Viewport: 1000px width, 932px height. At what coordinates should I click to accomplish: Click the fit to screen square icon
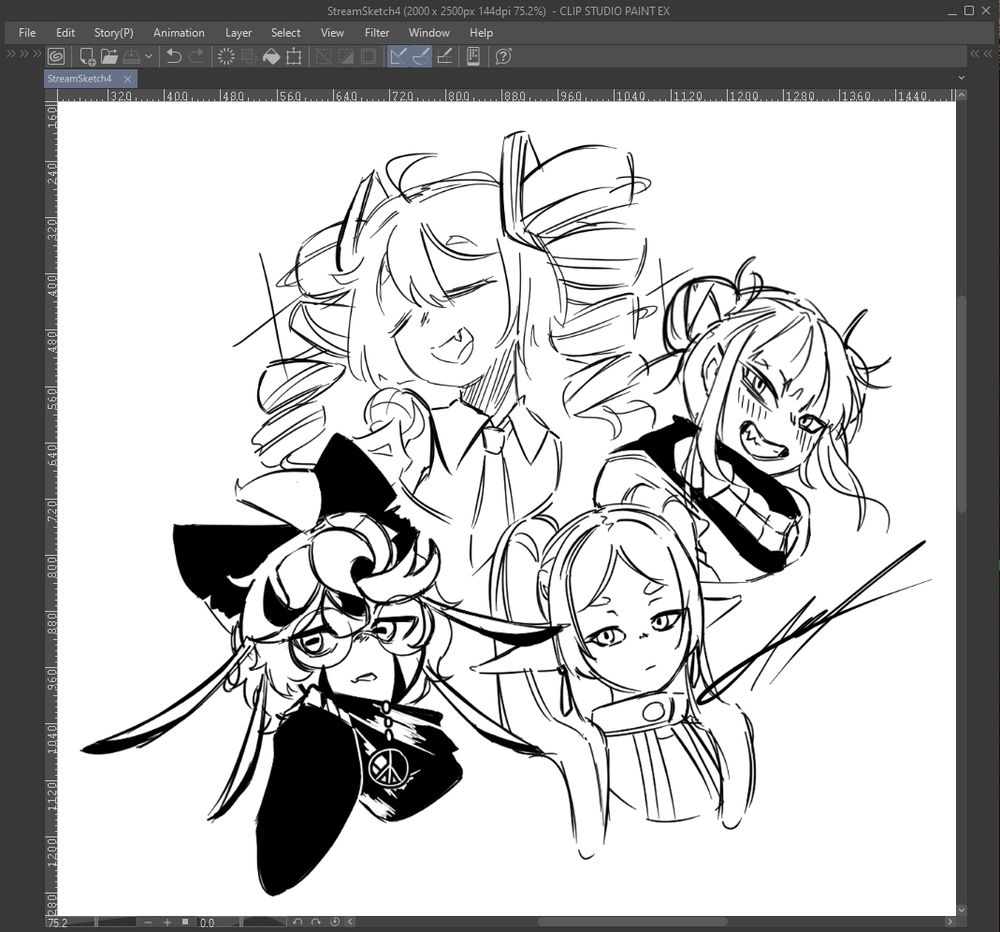pyautogui.click(x=185, y=922)
